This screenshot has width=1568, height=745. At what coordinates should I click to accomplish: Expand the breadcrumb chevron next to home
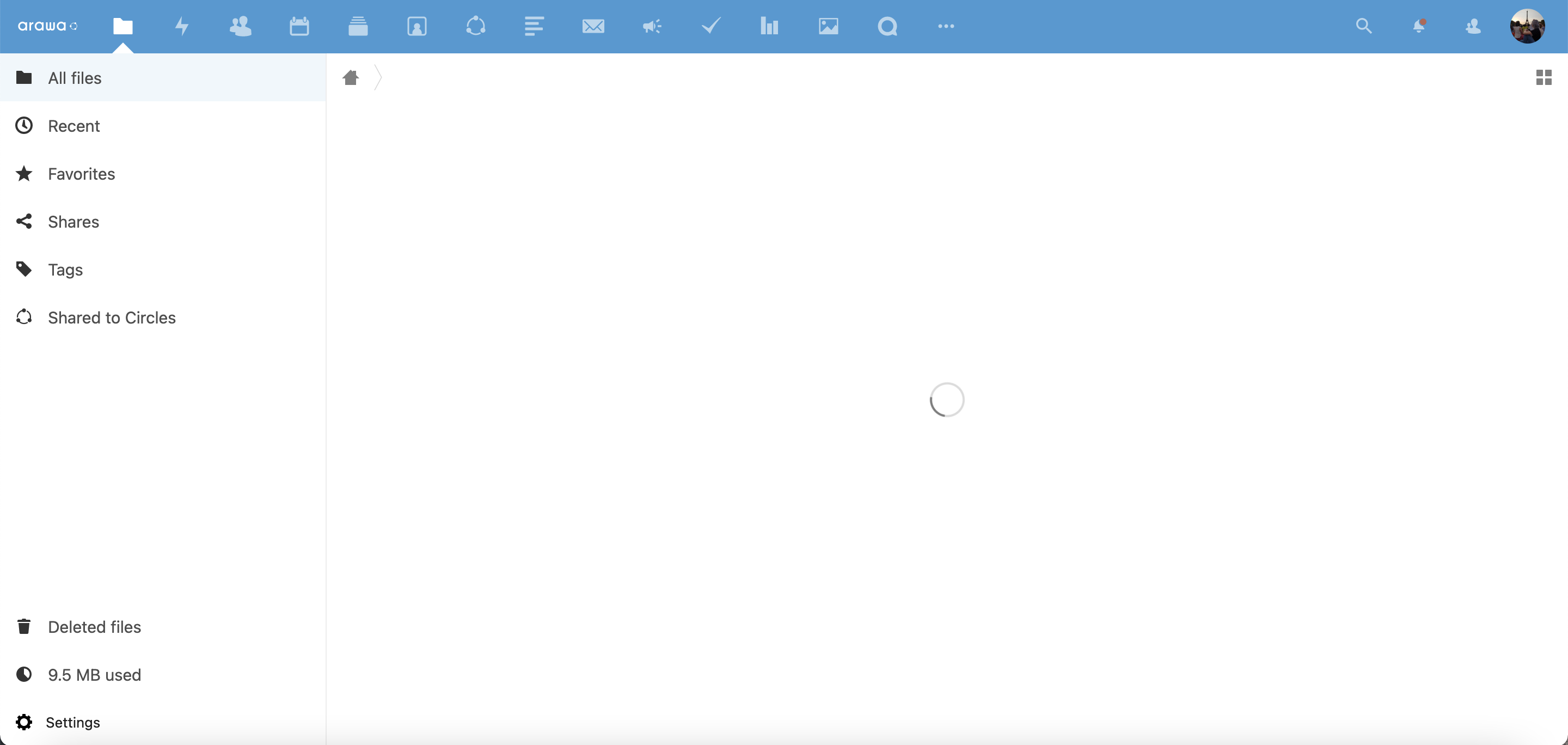tap(378, 78)
